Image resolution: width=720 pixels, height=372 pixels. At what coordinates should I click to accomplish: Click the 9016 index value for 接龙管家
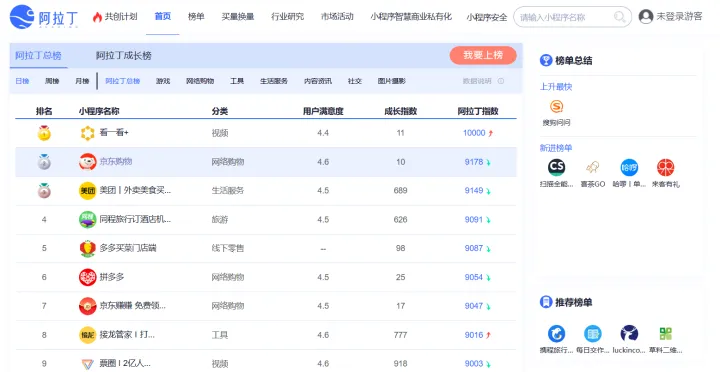[473, 335]
